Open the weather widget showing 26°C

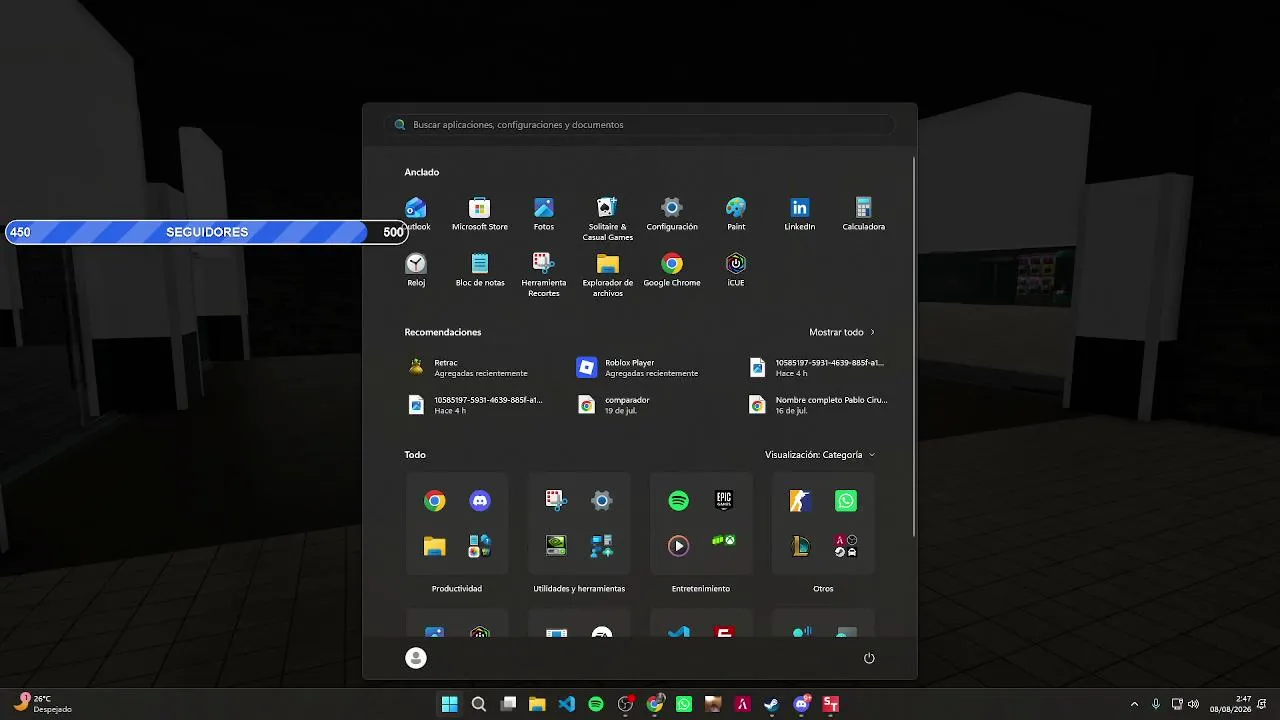click(44, 704)
